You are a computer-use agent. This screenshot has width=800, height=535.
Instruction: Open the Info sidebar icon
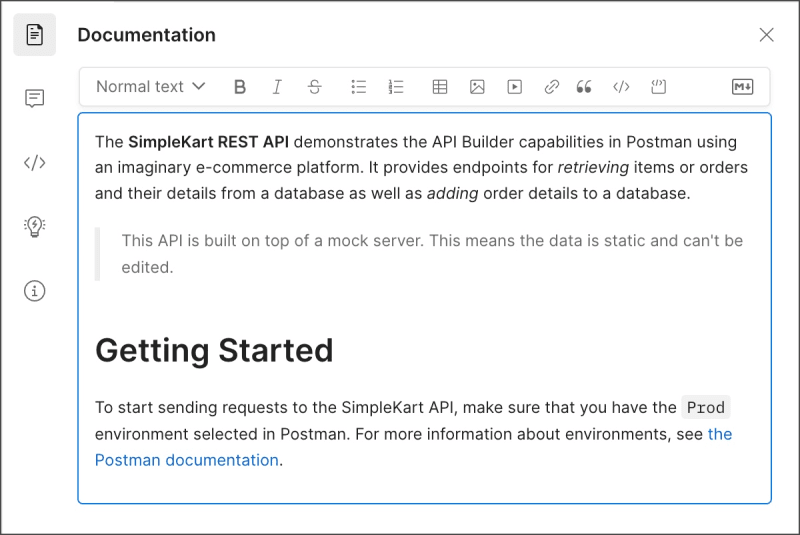point(34,291)
